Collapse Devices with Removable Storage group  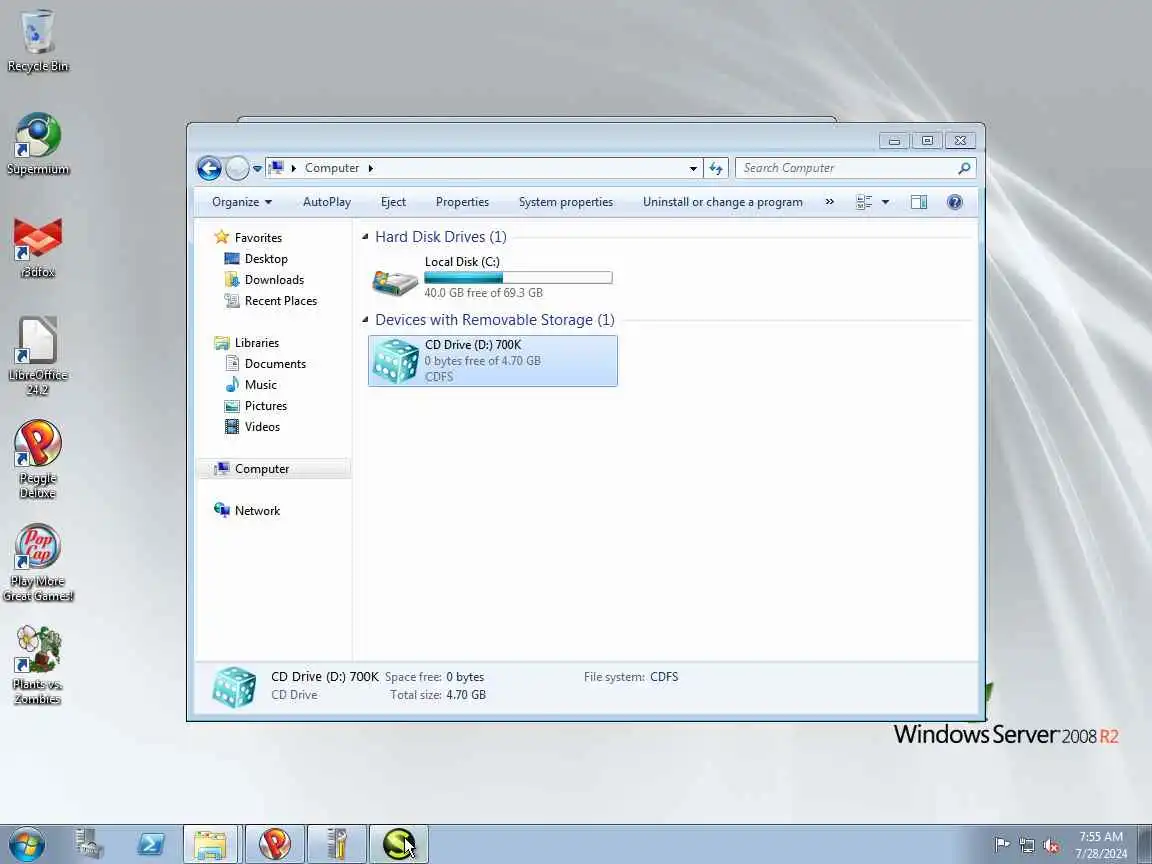click(365, 320)
